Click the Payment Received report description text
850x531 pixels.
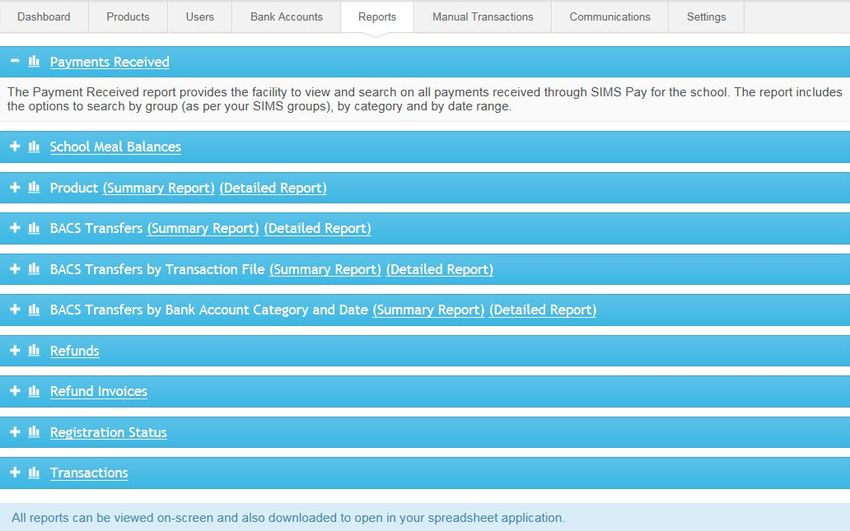click(425, 99)
